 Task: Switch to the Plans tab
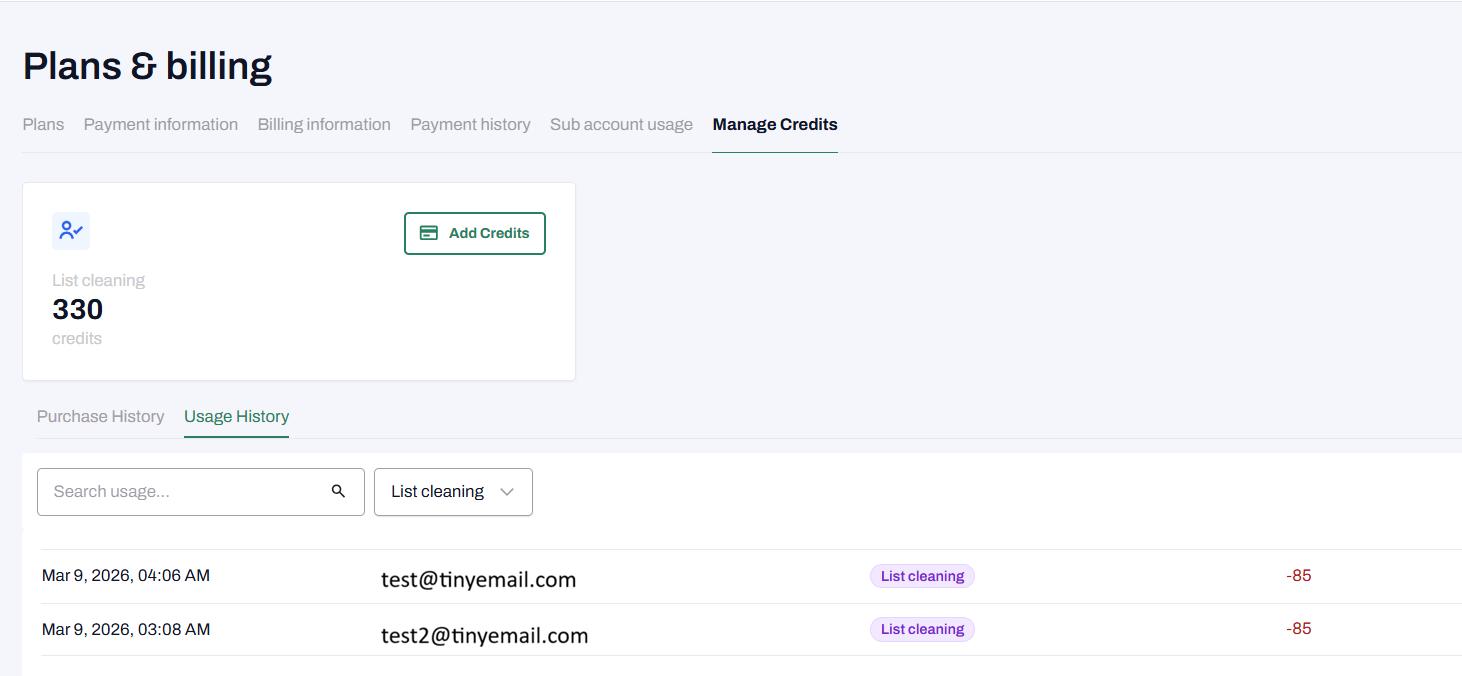[x=43, y=125]
